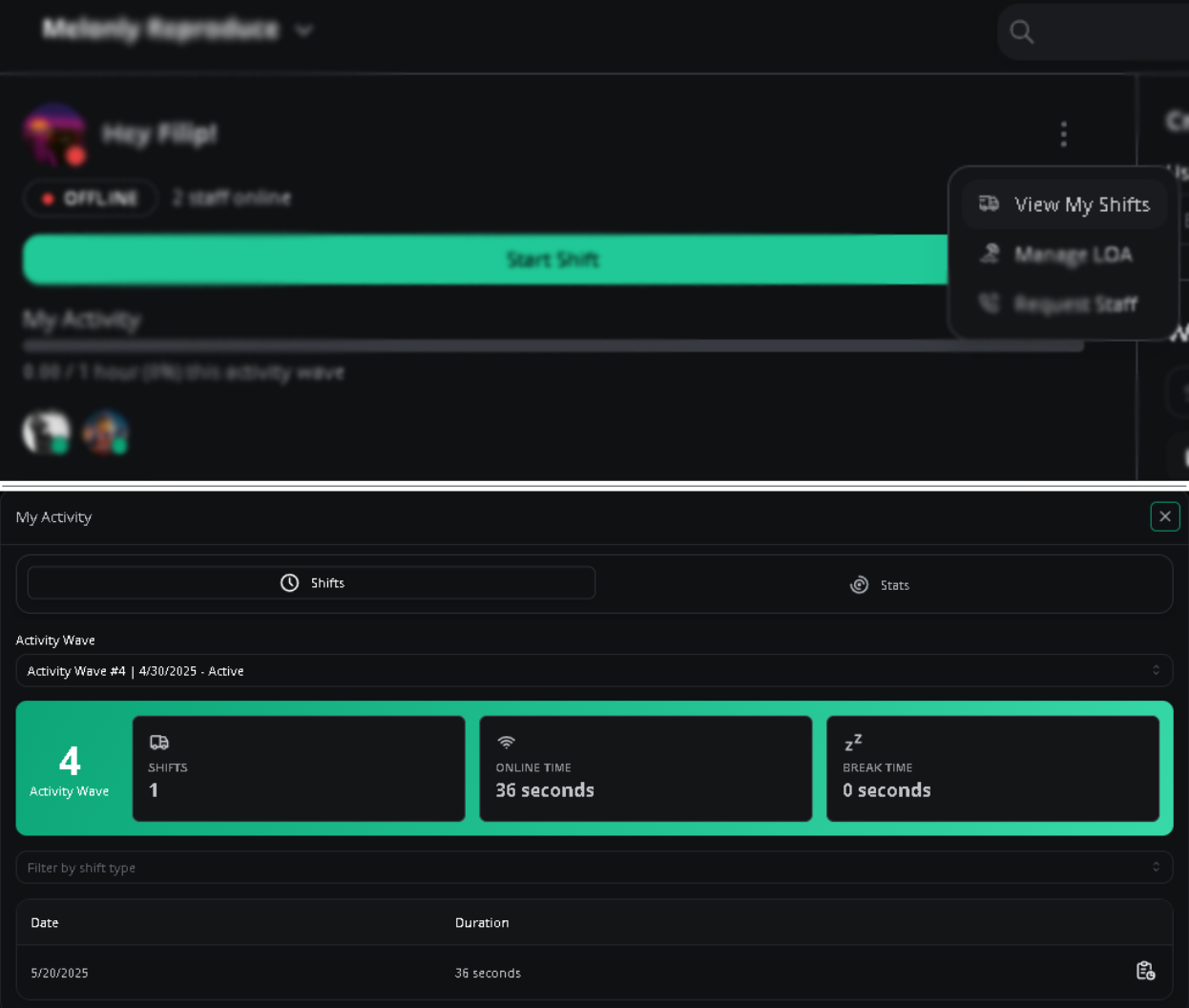Open the three-dot options menu
The height and width of the screenshot is (1008, 1189).
click(1064, 134)
